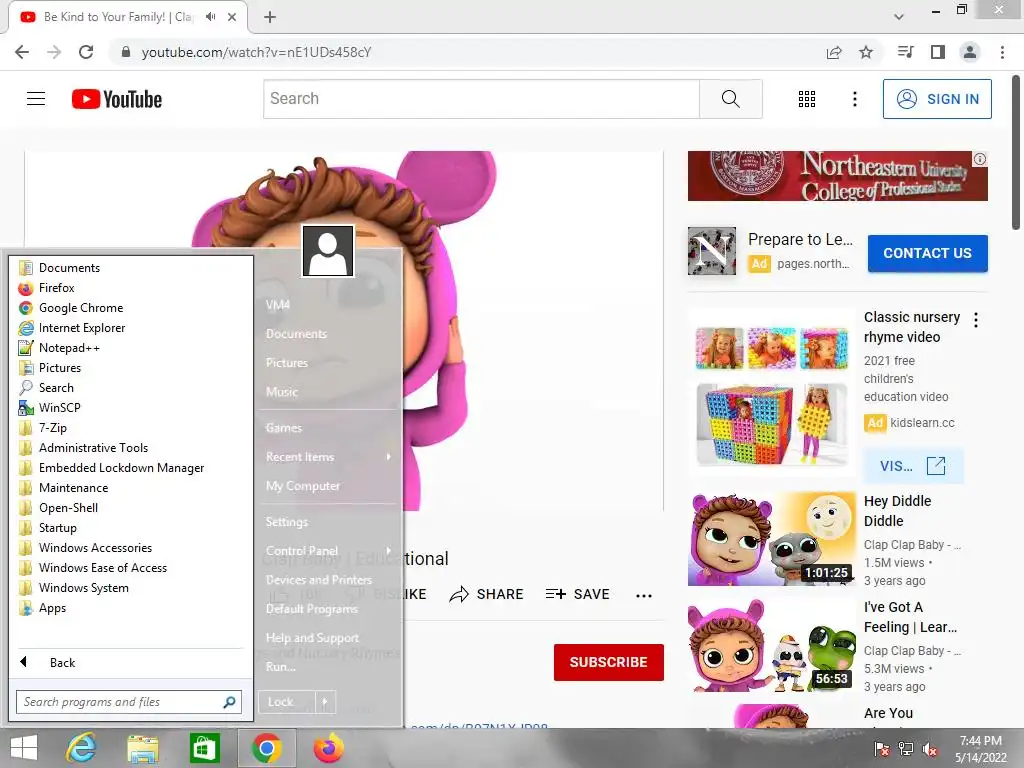
Task: Click the CONTACT US ad button
Action: [x=927, y=253]
